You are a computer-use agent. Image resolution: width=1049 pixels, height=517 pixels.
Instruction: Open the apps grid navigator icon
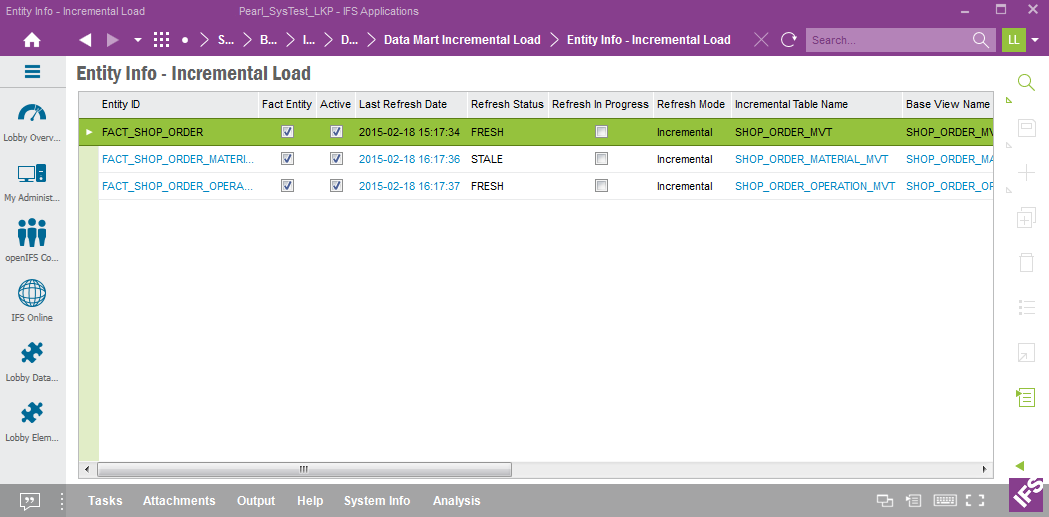[x=161, y=40]
